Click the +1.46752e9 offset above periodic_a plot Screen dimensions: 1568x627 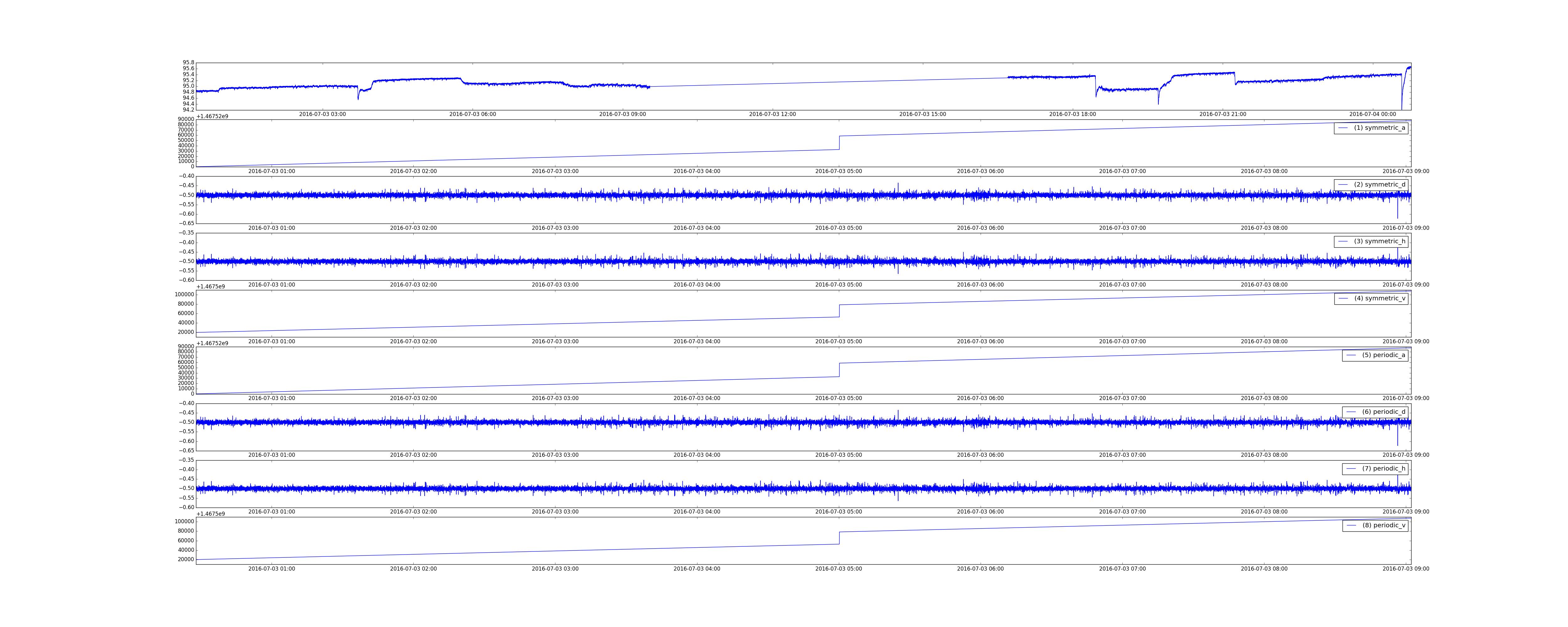click(x=212, y=343)
